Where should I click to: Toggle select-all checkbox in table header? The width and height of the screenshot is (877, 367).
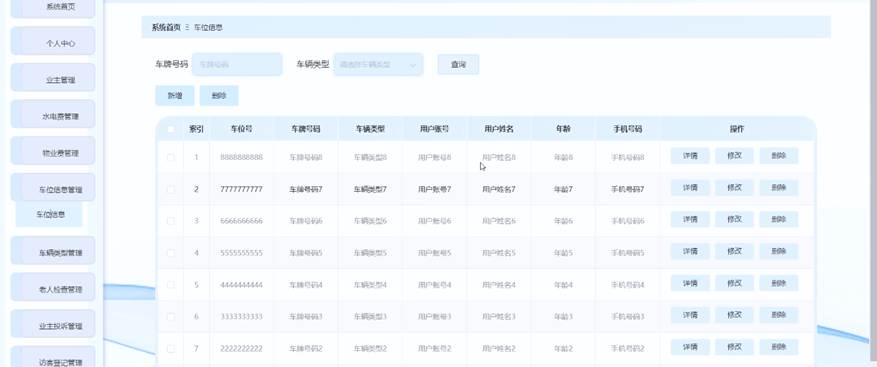[171, 129]
